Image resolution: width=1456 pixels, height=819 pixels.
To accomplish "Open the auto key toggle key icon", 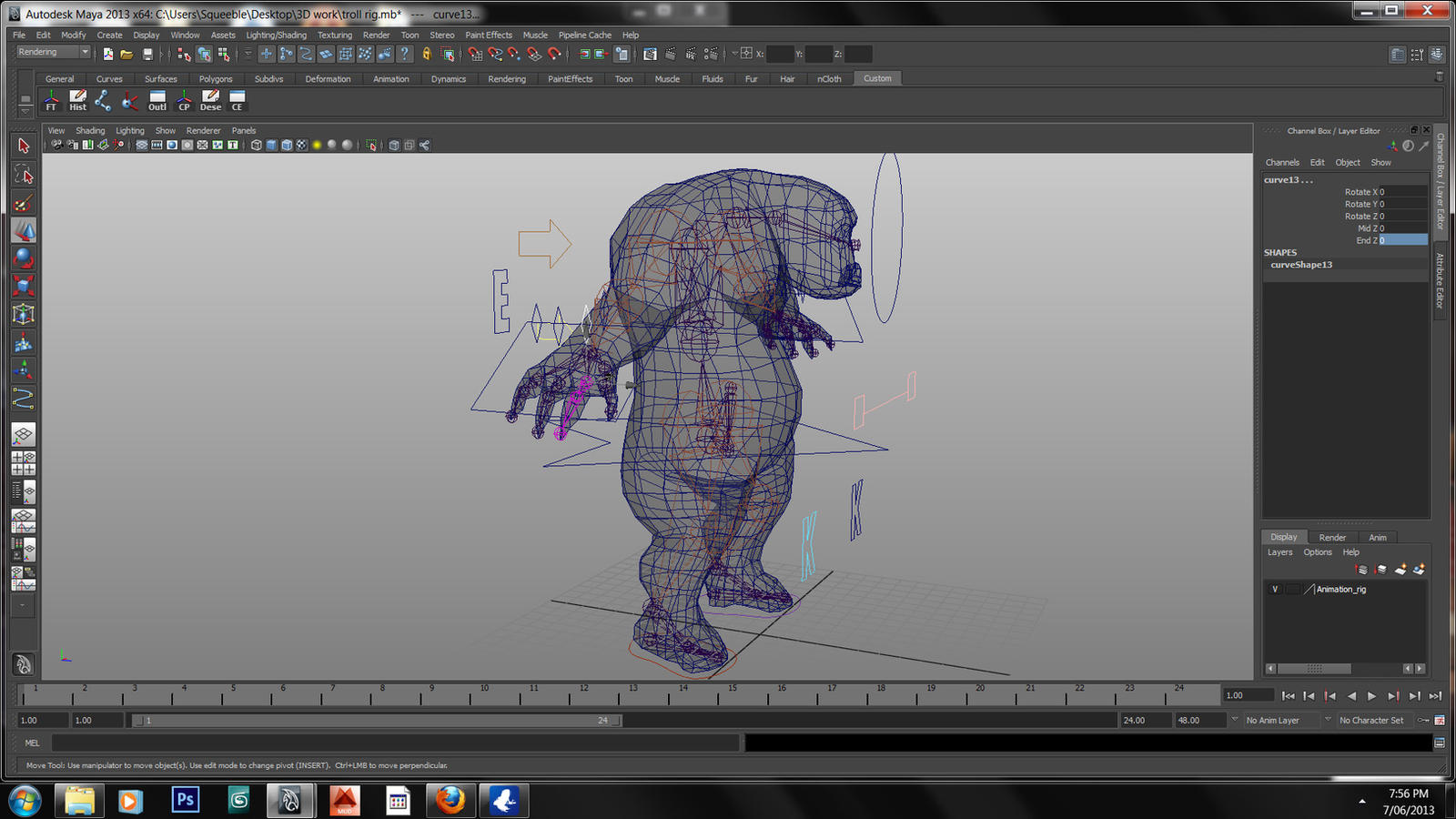I will (1424, 720).
